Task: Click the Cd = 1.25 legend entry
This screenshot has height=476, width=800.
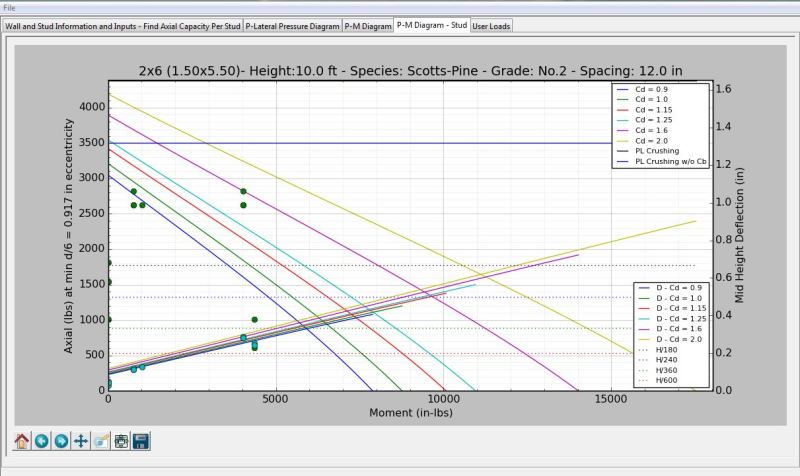Action: pyautogui.click(x=644, y=120)
